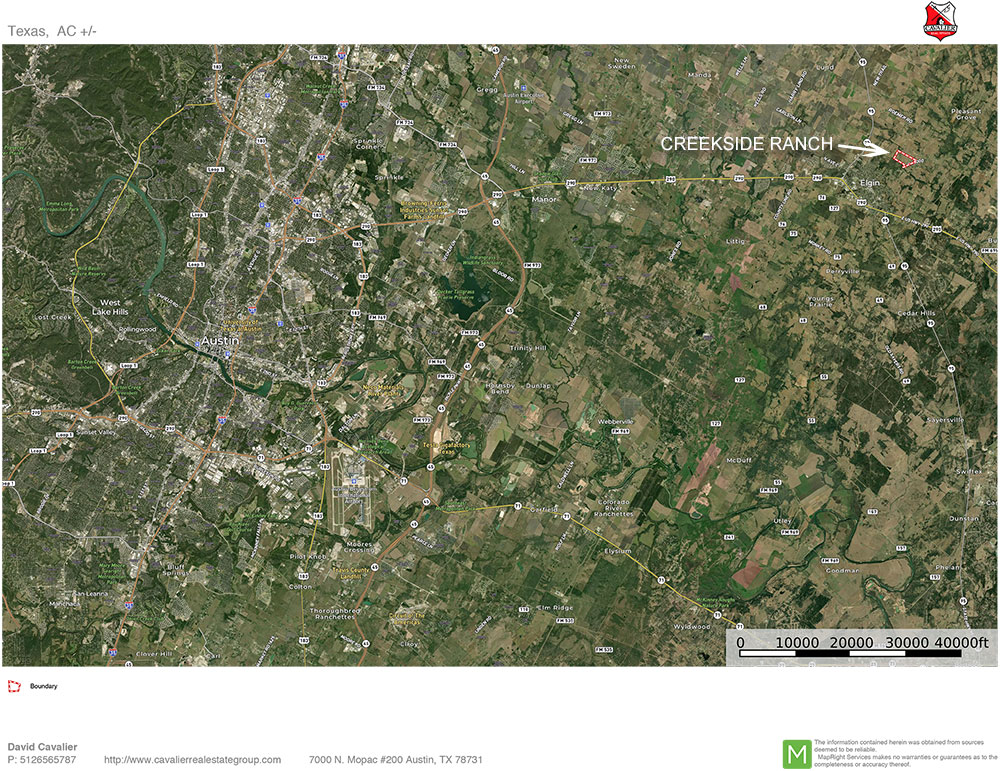Click the CREEKSIDE RANCH label

(x=748, y=143)
